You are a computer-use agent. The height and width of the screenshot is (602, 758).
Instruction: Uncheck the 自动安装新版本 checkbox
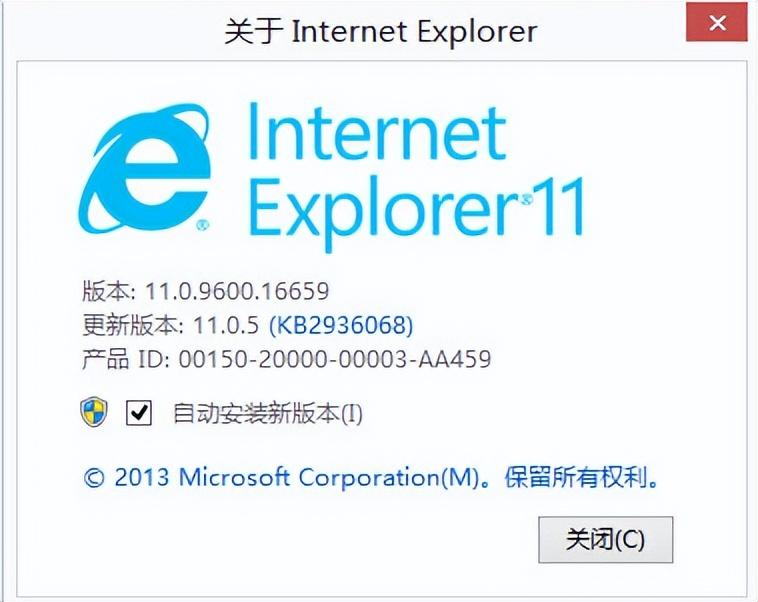[139, 412]
